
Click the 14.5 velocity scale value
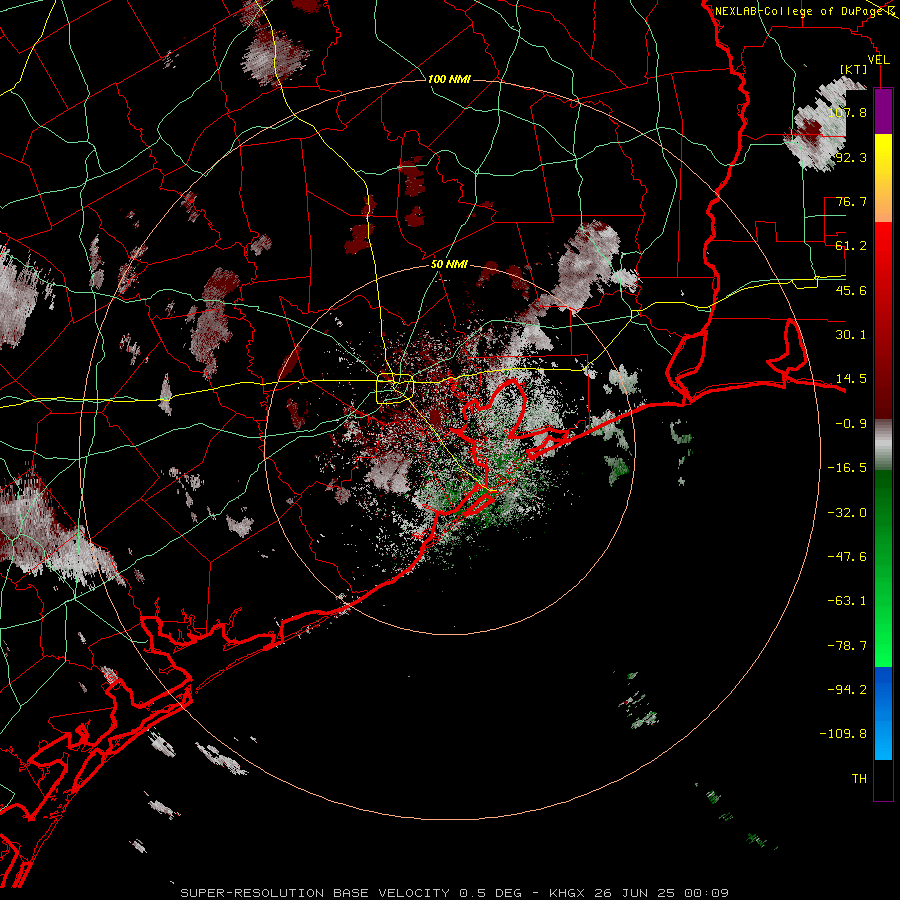click(x=851, y=379)
